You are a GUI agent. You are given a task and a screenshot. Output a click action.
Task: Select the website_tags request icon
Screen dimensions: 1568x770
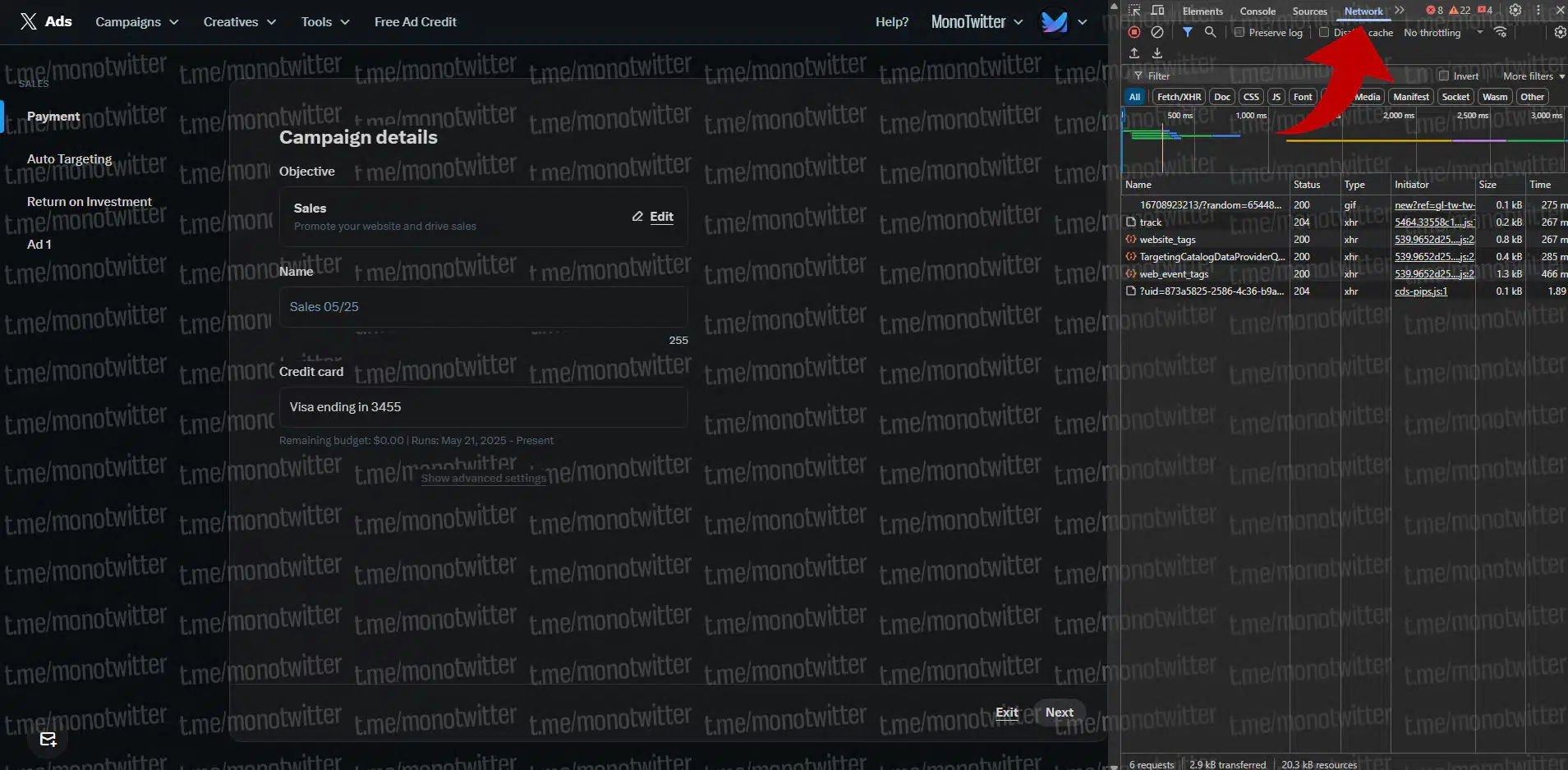pos(1131,240)
